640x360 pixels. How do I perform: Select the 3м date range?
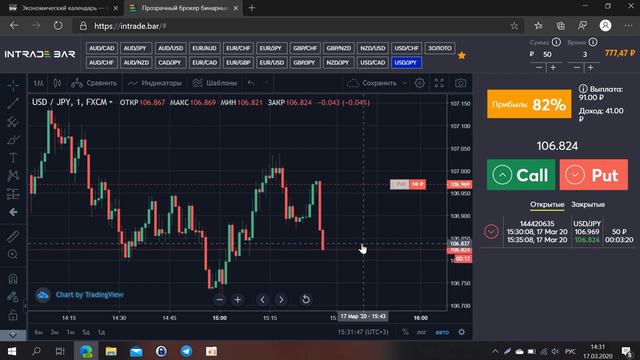[x=54, y=332]
